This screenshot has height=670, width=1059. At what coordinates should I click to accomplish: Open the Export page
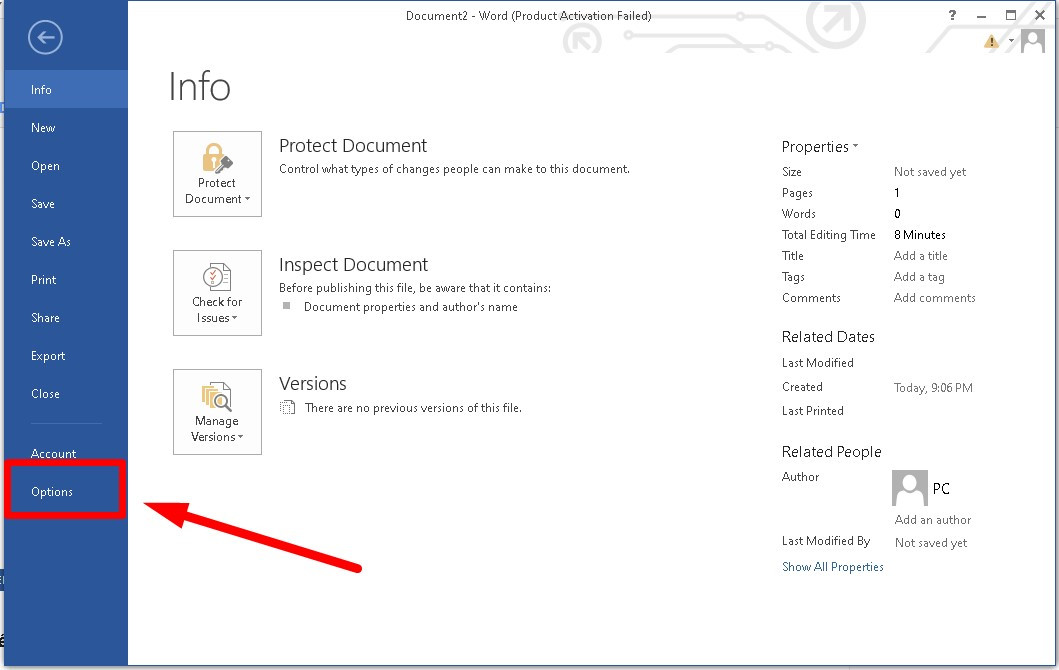pos(48,356)
